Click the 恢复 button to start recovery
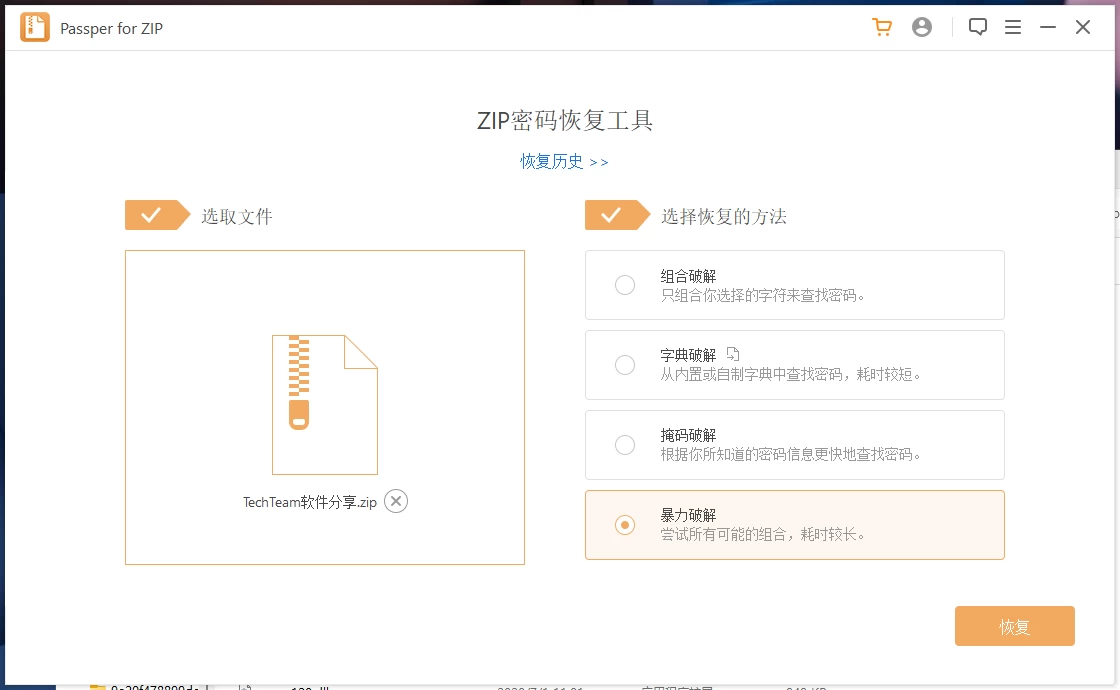 [x=1014, y=626]
